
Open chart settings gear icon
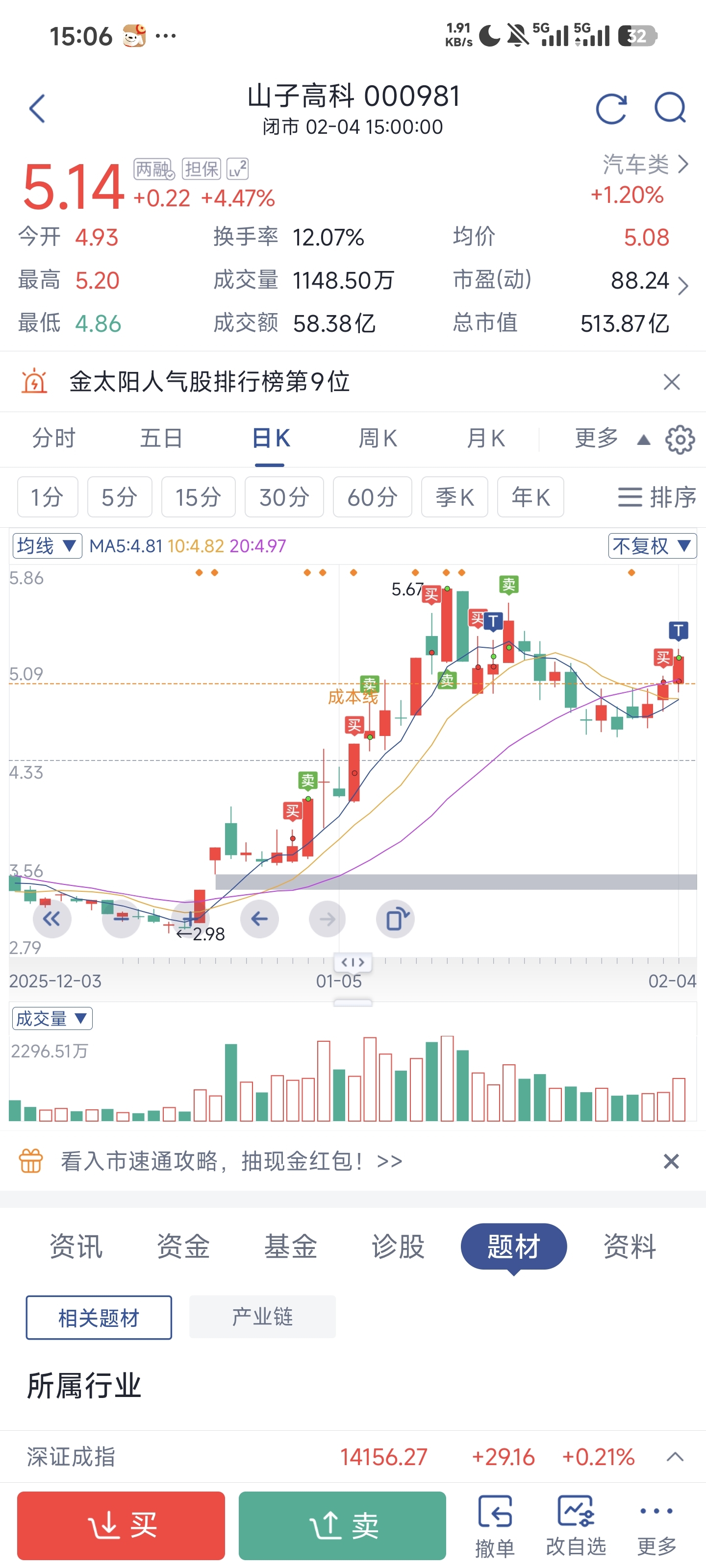click(680, 440)
